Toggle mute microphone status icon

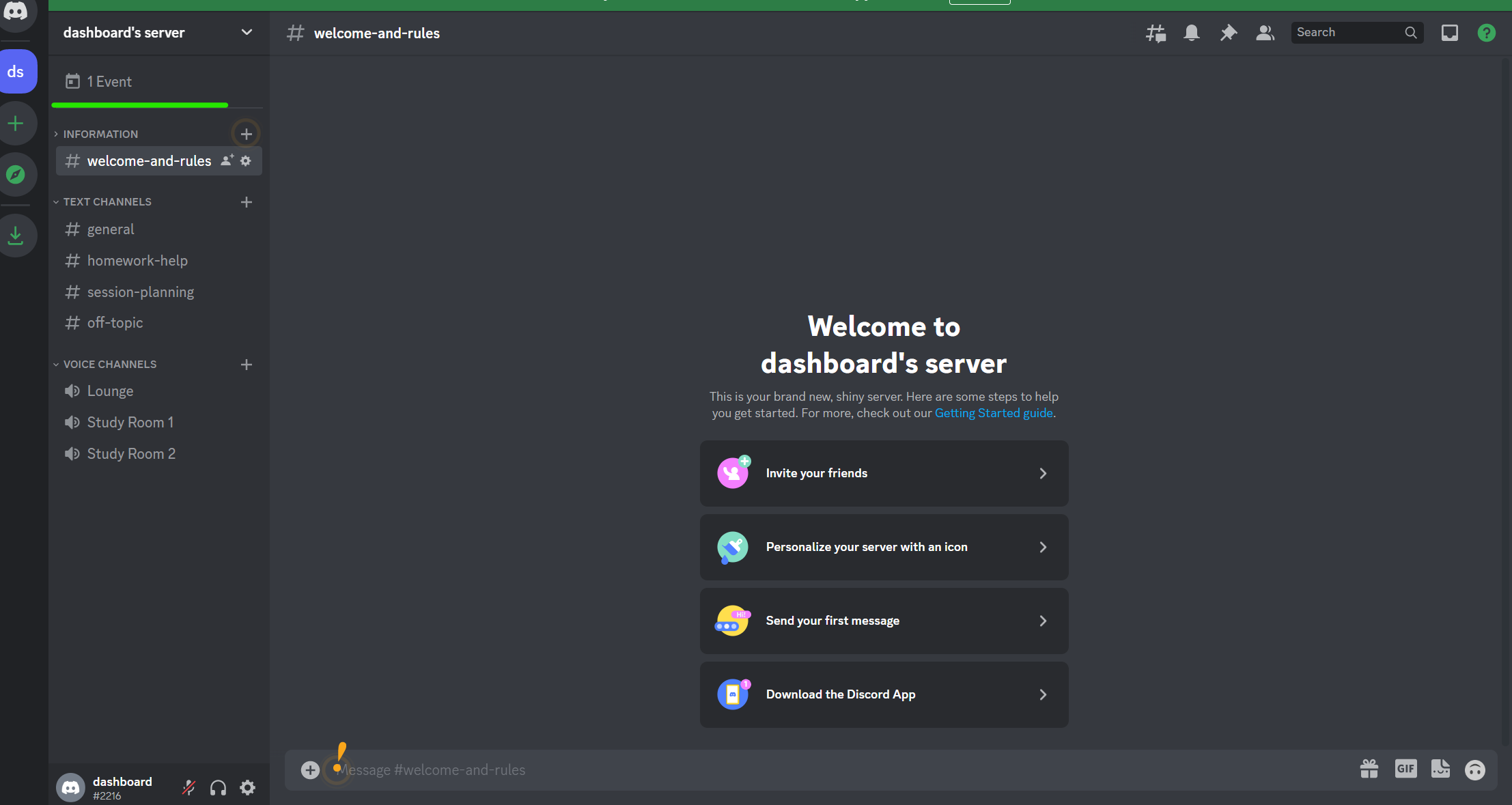coord(189,788)
